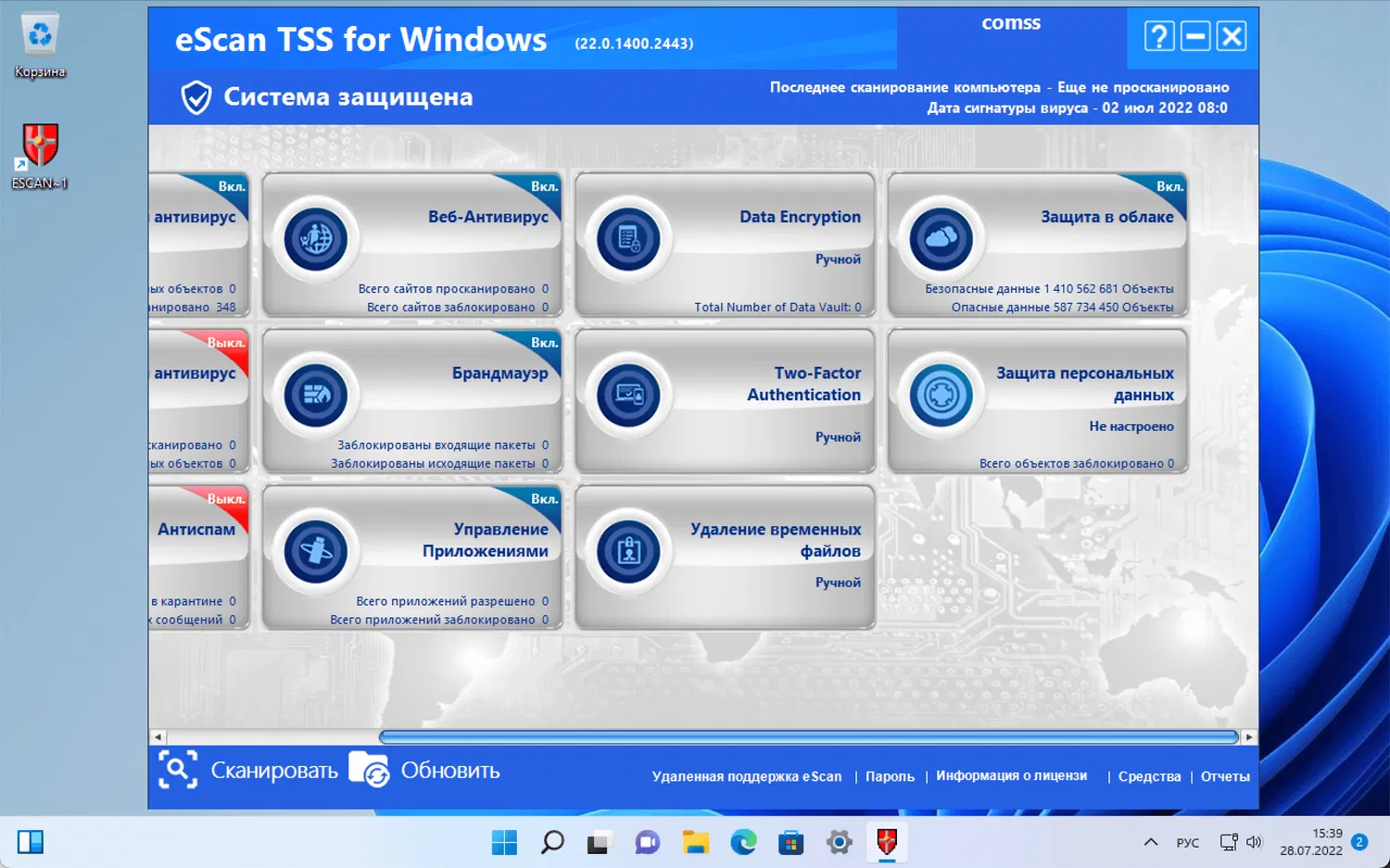Switch the РУС input language indicator
Image resolution: width=1390 pixels, height=868 pixels.
[1187, 843]
